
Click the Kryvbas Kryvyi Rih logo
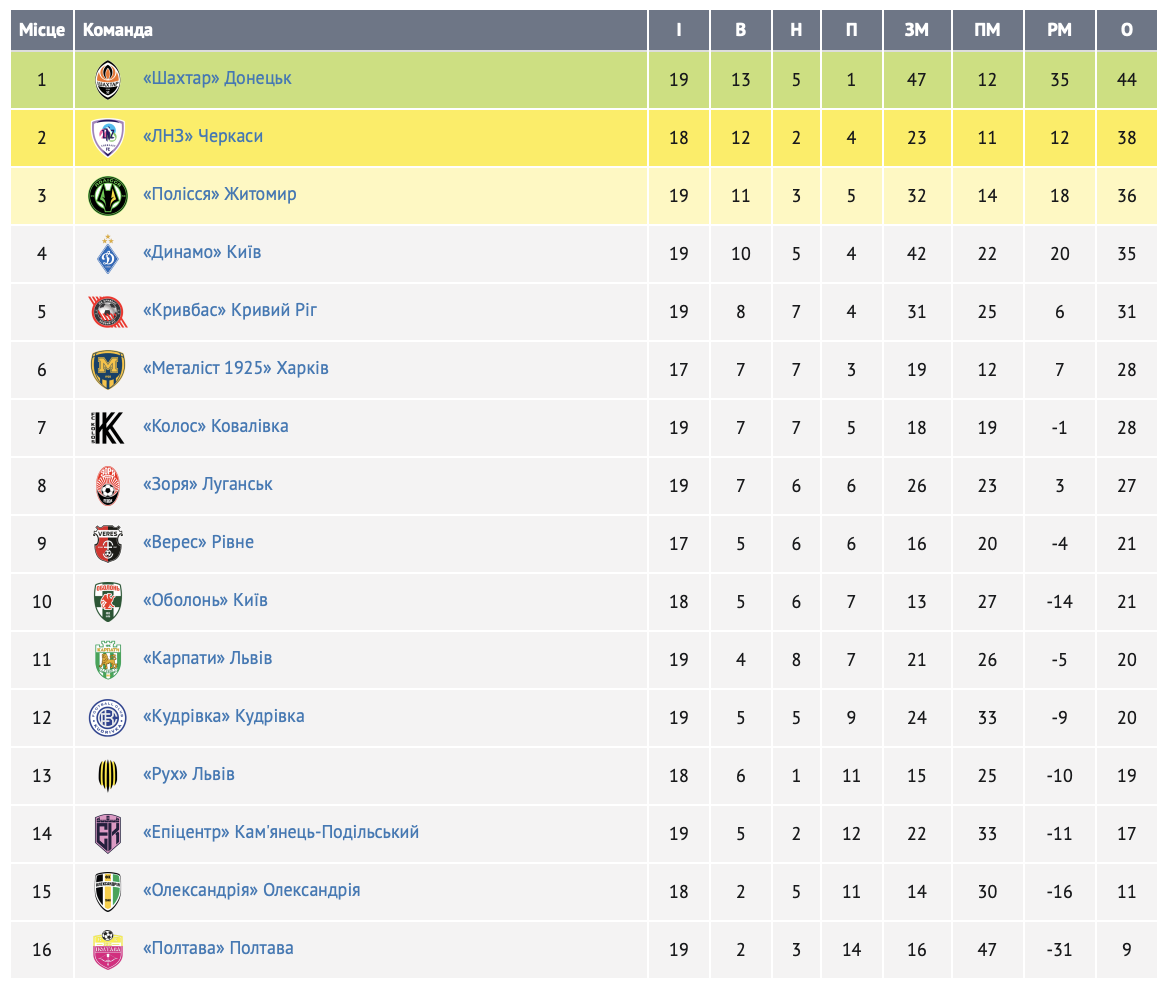tap(108, 311)
